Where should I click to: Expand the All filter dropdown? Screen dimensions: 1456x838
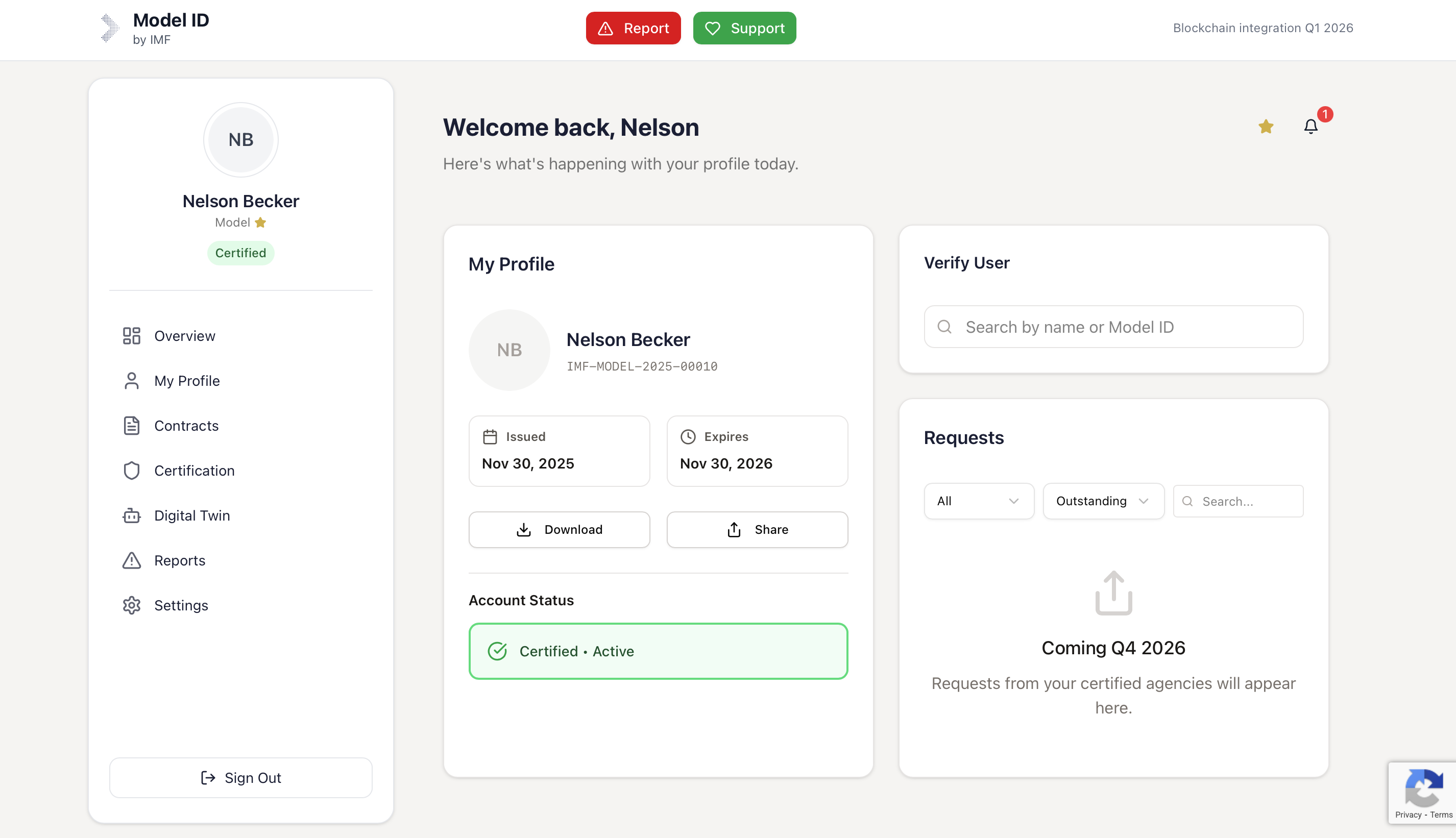coord(978,501)
